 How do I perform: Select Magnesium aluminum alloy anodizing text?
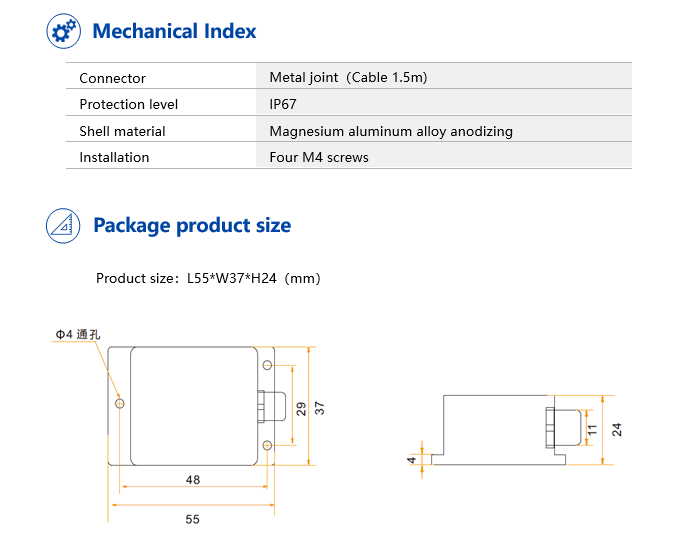[x=391, y=131]
